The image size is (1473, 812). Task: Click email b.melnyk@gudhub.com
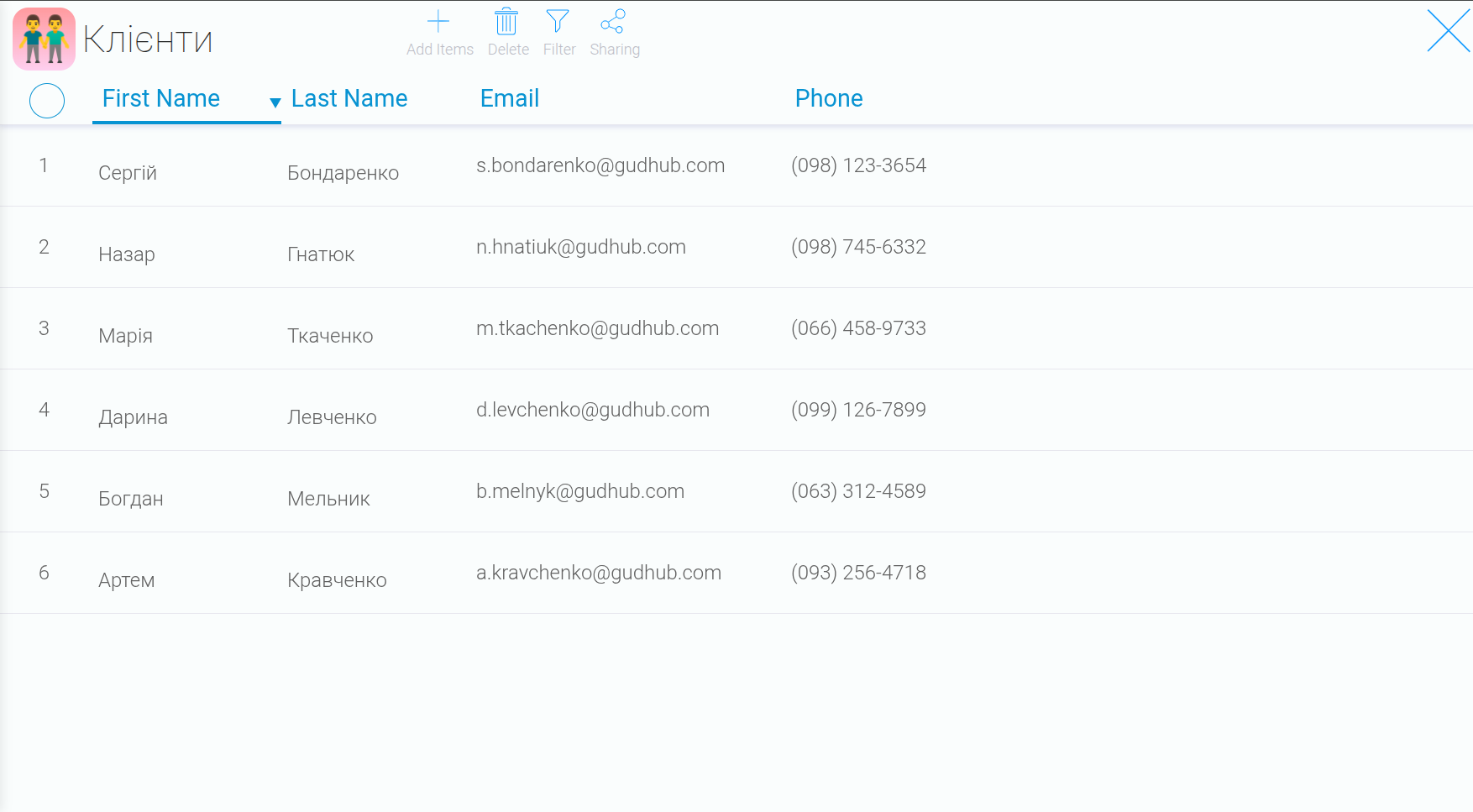click(x=580, y=491)
